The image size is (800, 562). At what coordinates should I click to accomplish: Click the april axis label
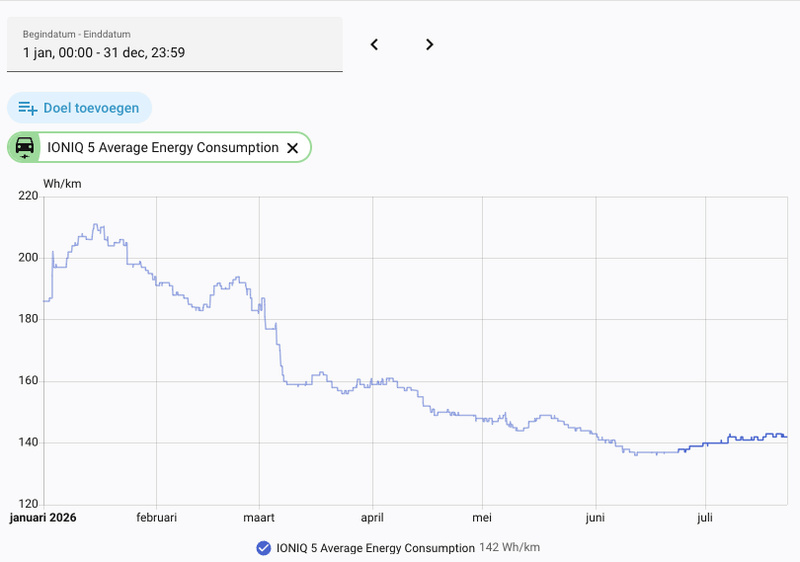372,518
